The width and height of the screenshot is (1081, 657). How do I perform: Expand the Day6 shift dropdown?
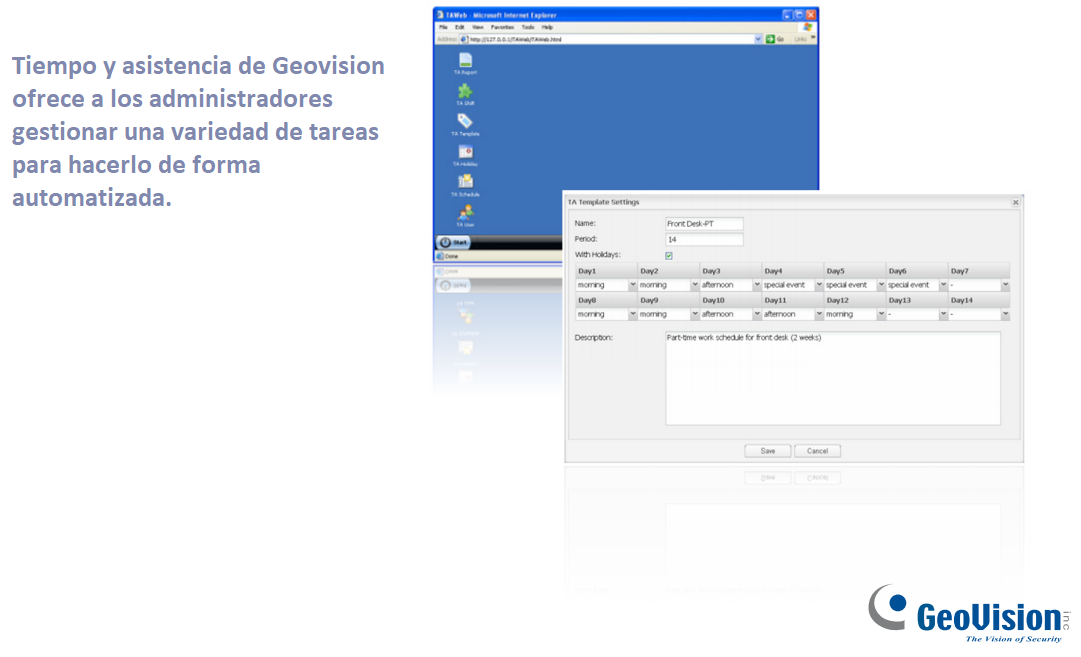point(943,285)
